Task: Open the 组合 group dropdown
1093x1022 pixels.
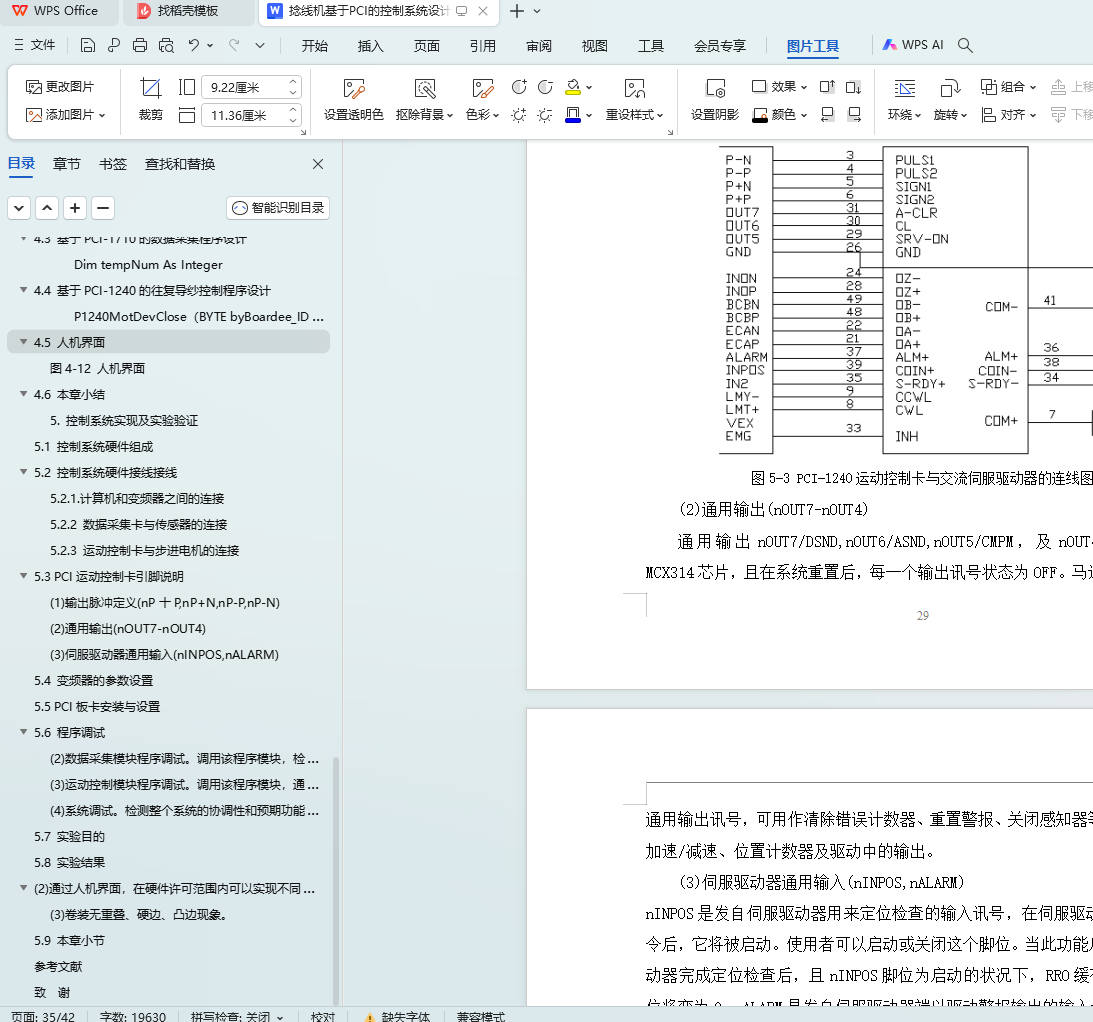Action: pyautogui.click(x=1009, y=86)
